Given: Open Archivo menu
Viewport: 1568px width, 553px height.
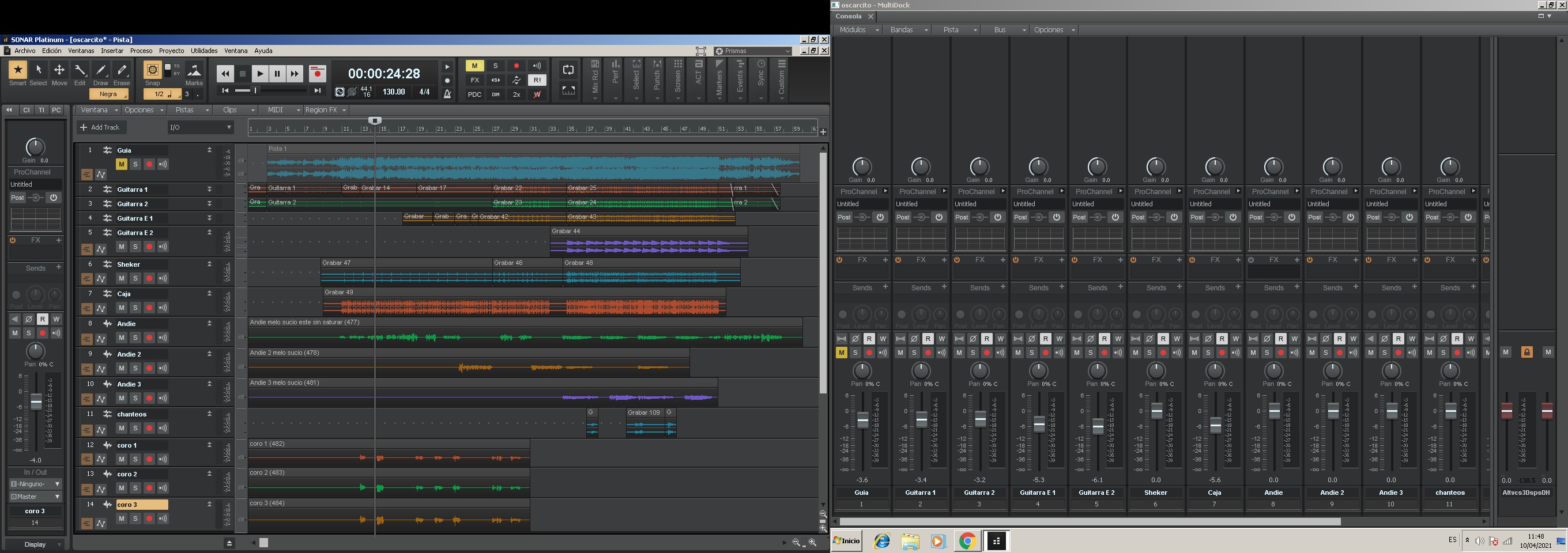Looking at the screenshot, I should pyautogui.click(x=25, y=51).
